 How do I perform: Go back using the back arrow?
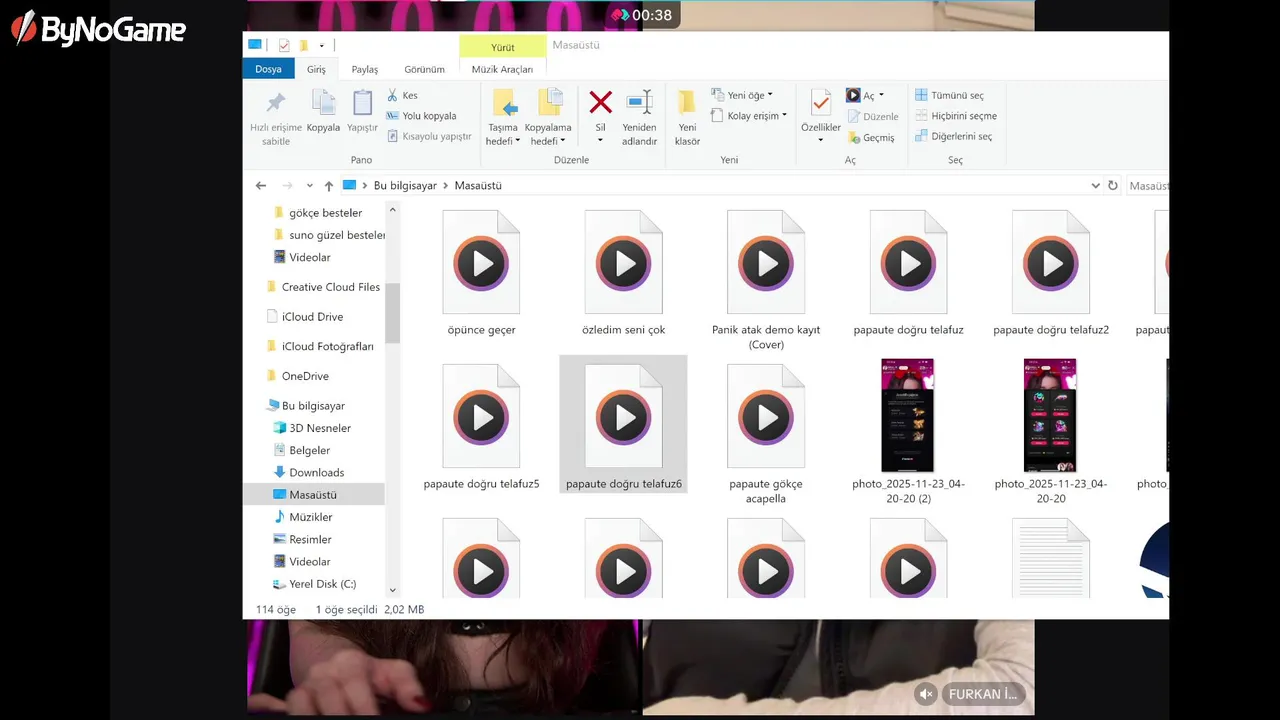(261, 186)
